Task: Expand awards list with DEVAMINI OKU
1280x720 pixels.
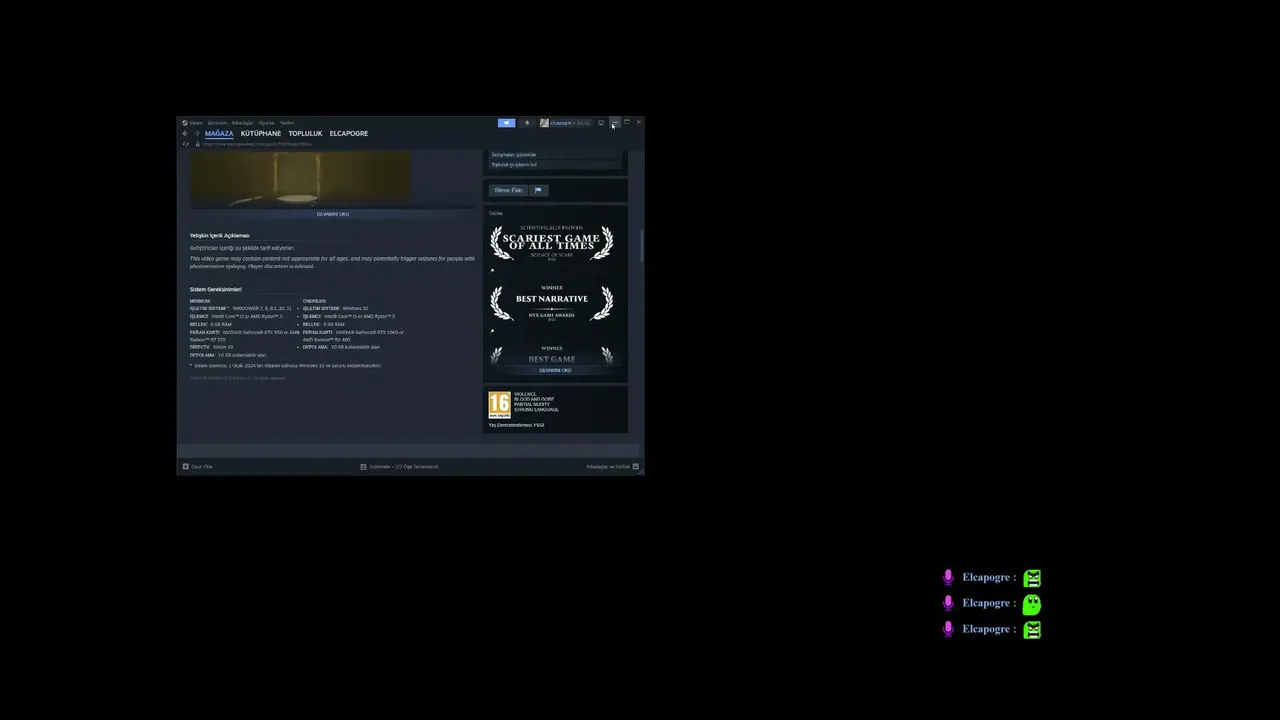Action: [555, 370]
